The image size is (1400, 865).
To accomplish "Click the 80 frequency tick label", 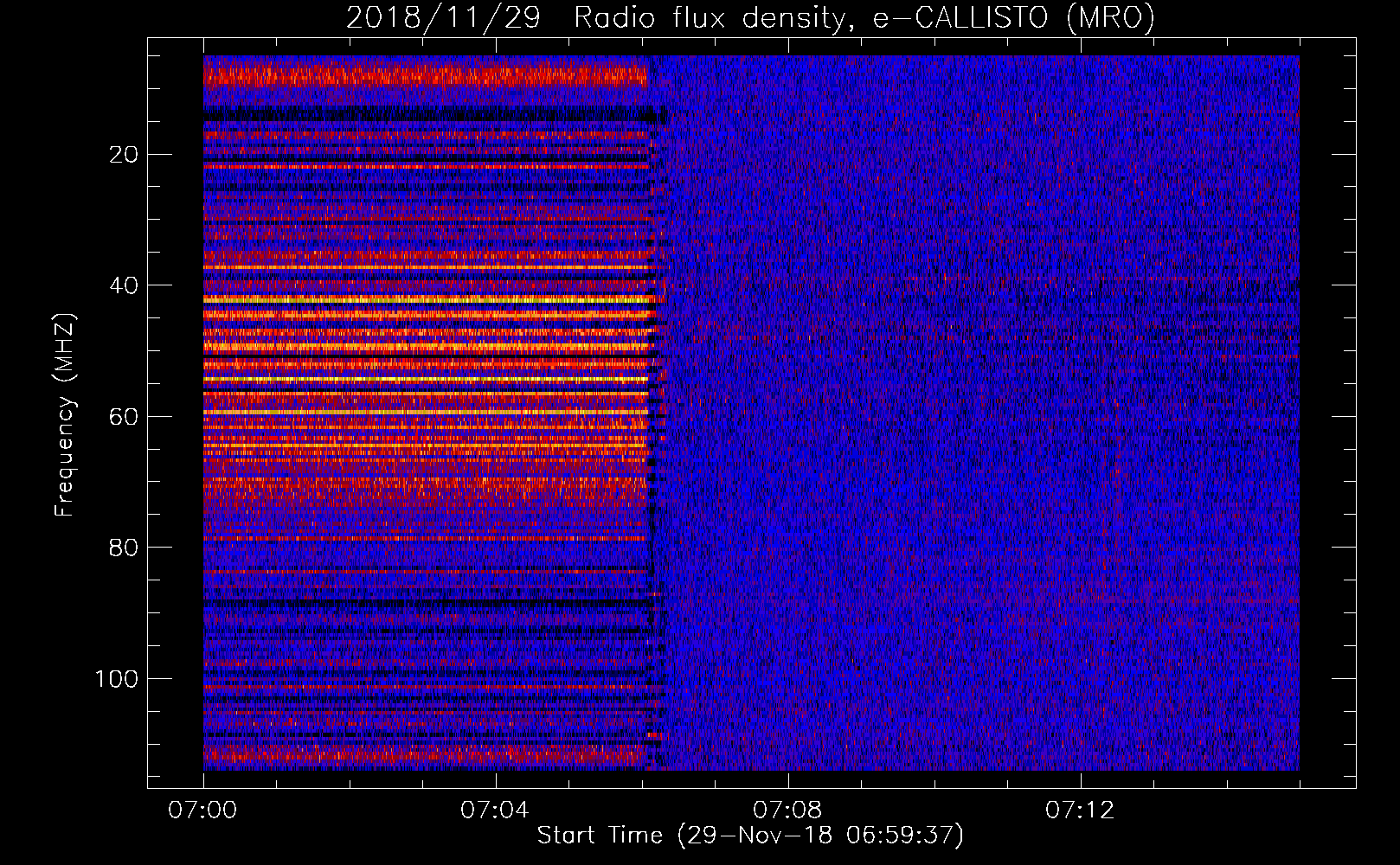I will 125,548.
